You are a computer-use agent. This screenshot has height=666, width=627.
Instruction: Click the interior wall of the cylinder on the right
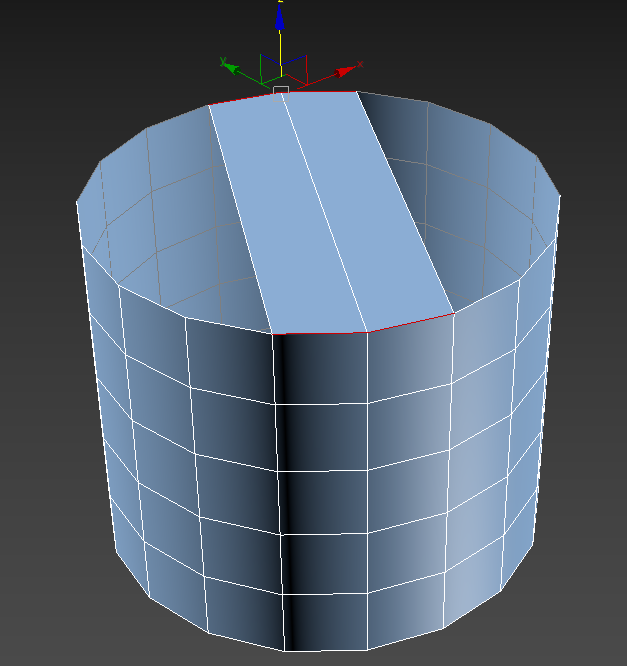(480, 200)
